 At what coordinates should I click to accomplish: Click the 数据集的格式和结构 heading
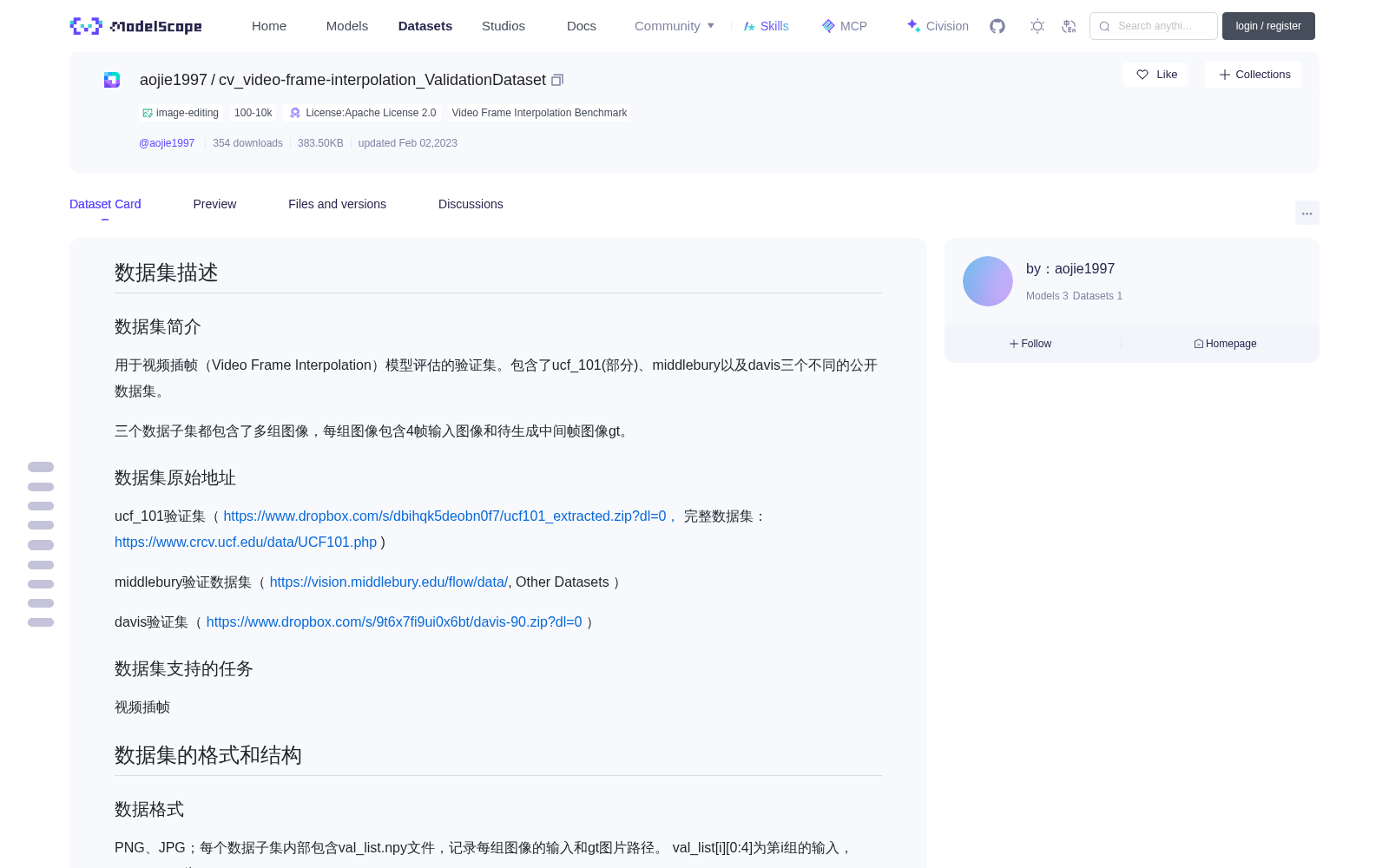[x=208, y=755]
